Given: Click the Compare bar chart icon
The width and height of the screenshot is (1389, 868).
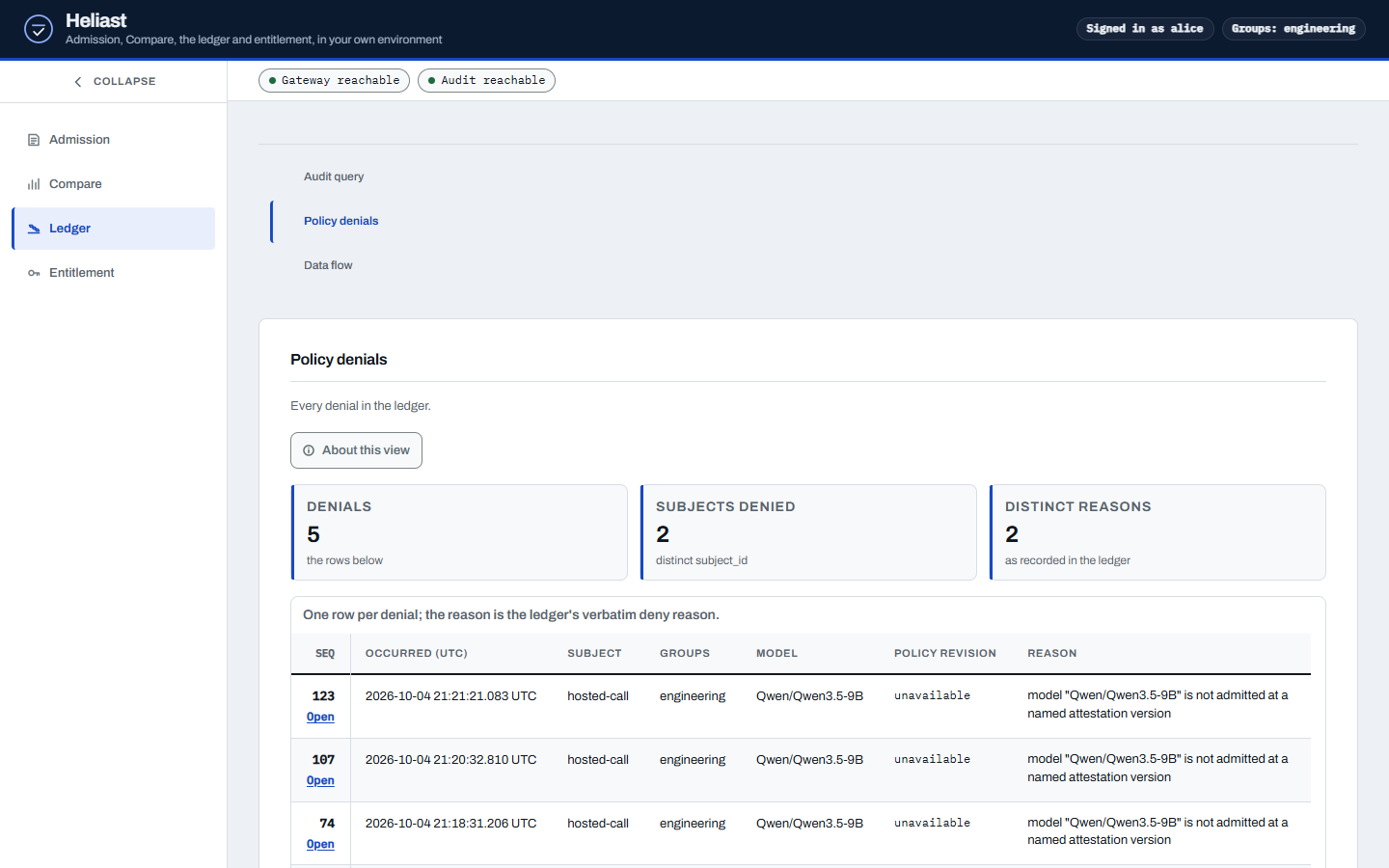Looking at the screenshot, I should coord(34,184).
